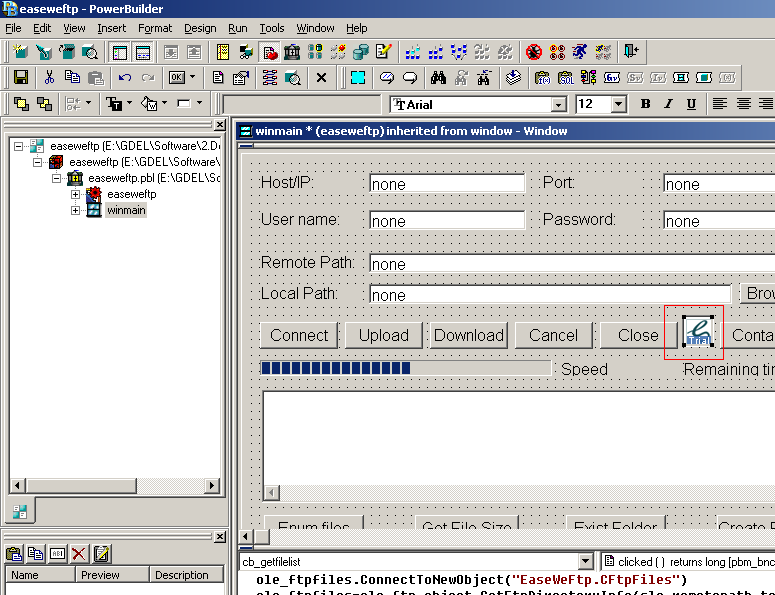Open the border style dropdown arrow
Screen dimensions: 775x595
click(x=200, y=103)
